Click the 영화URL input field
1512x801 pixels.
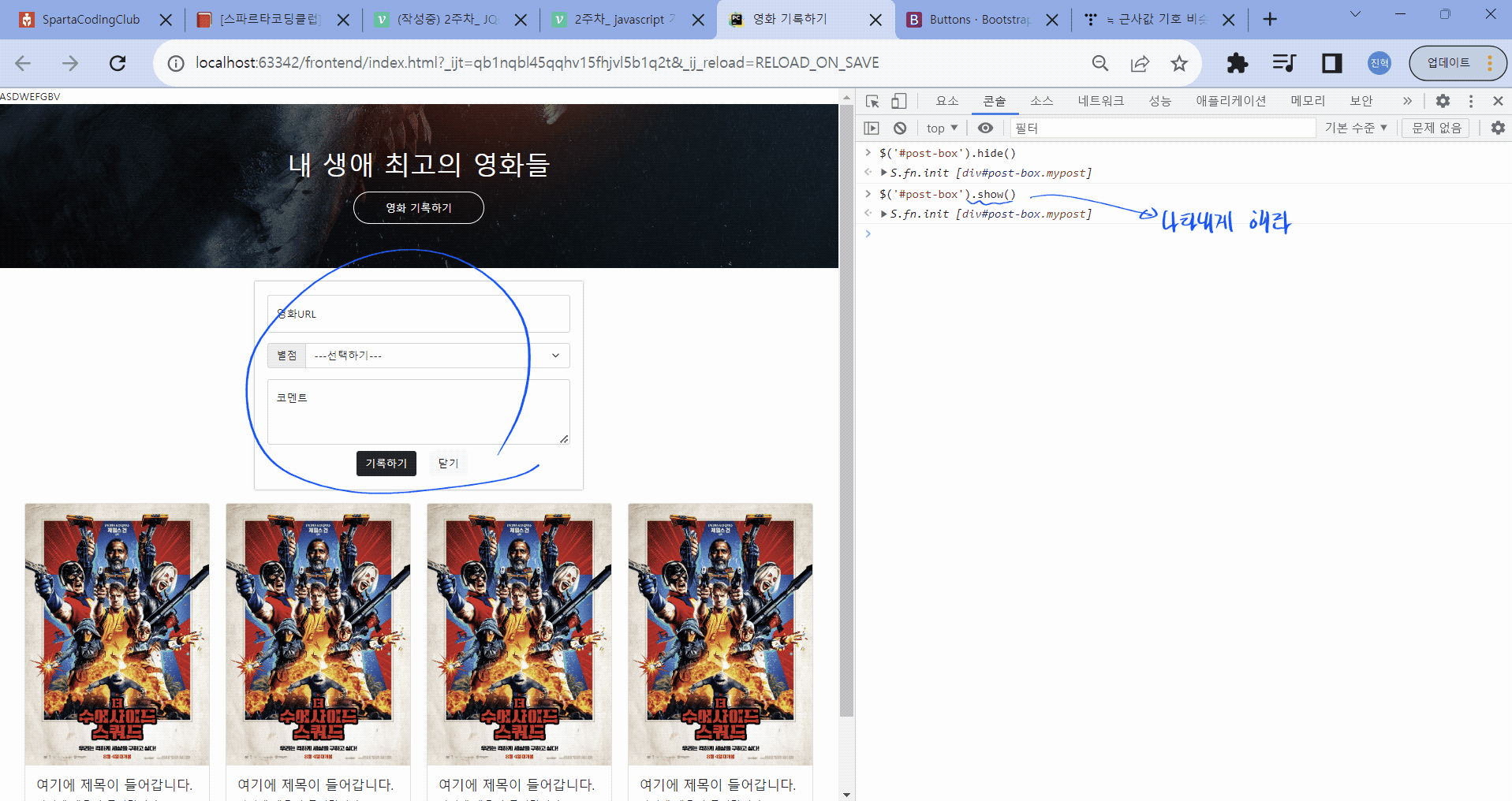pos(419,314)
